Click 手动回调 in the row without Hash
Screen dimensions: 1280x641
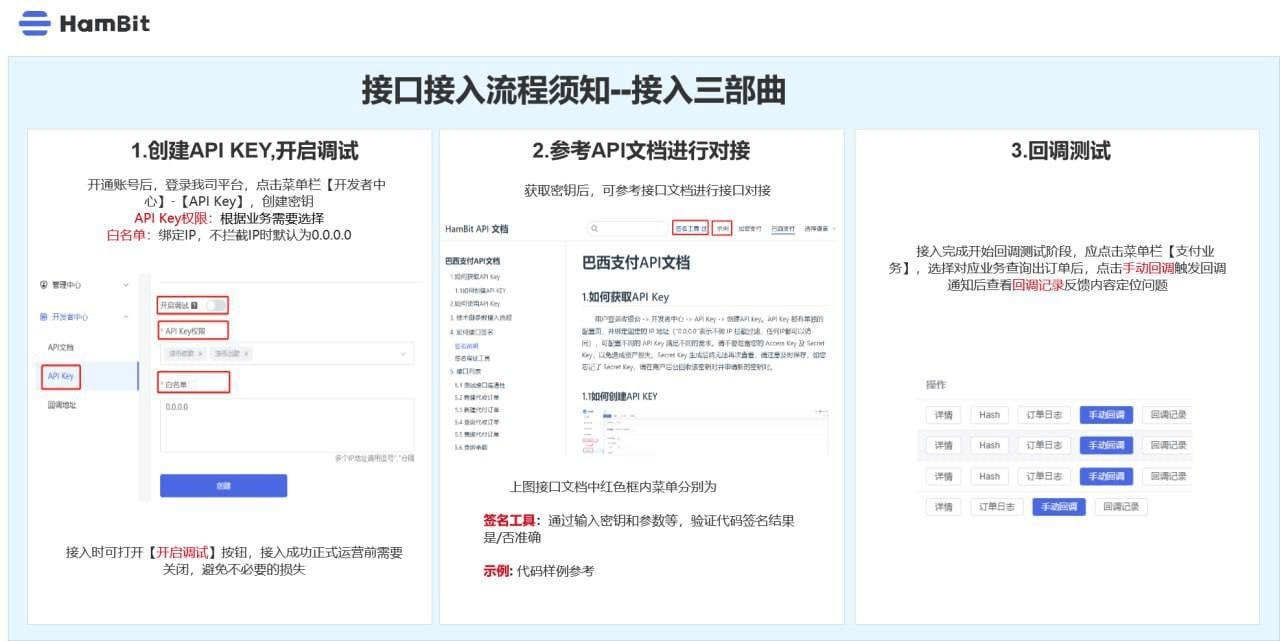pos(1059,507)
